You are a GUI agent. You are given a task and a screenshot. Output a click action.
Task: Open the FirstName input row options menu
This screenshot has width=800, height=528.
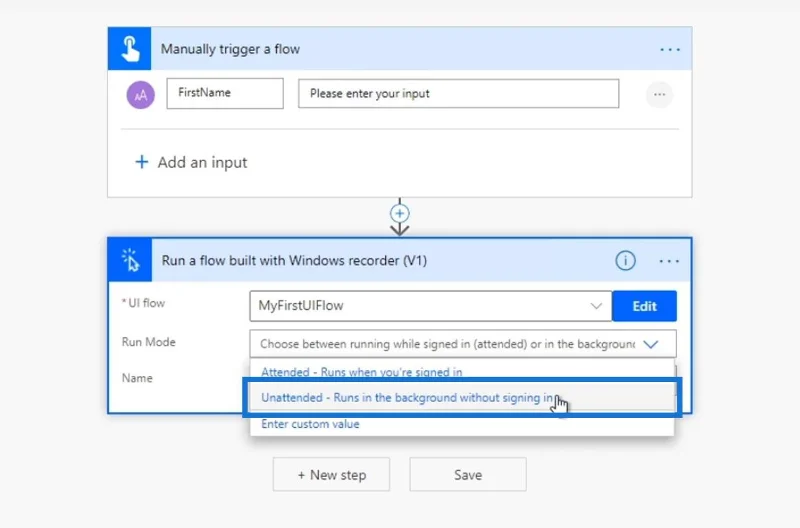tap(659, 94)
